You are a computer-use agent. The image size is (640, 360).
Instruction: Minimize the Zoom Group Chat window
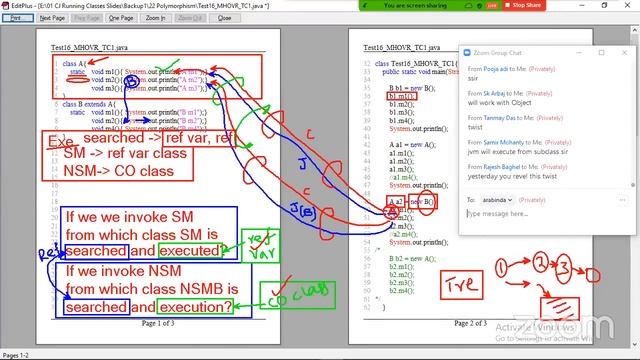coord(579,53)
